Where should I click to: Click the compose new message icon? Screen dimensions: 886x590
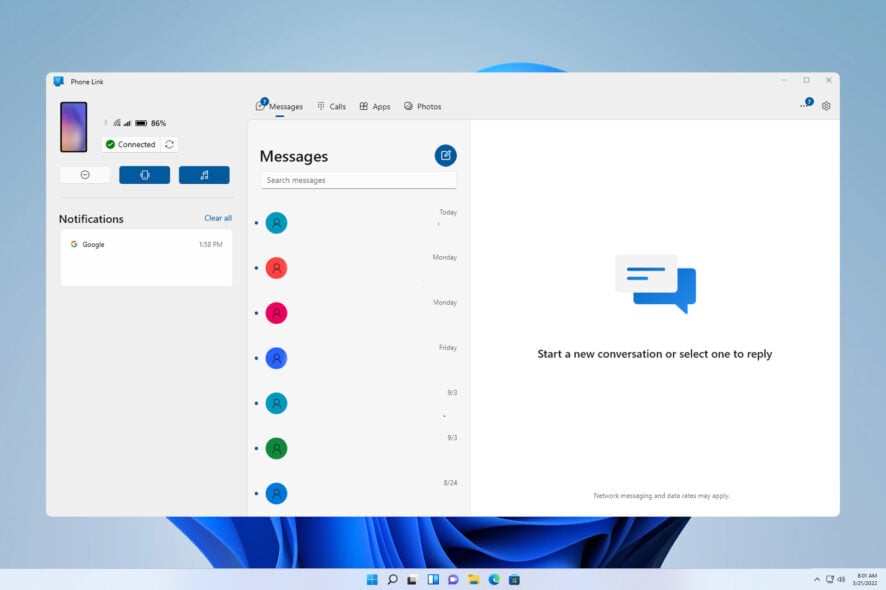pos(445,155)
